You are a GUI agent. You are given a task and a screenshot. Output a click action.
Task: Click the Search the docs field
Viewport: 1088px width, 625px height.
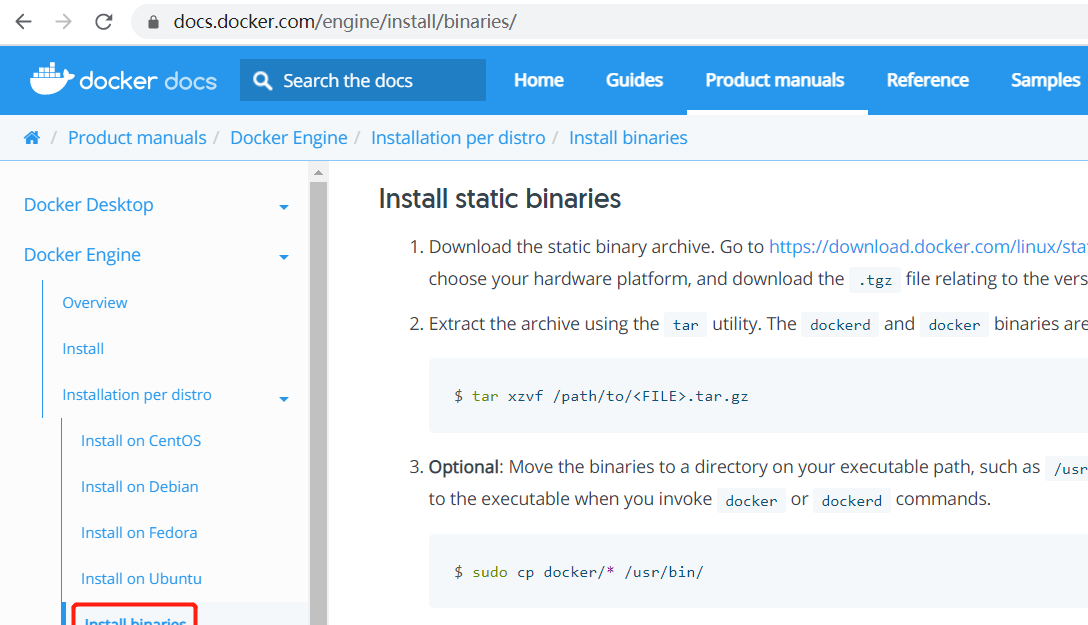click(x=363, y=80)
